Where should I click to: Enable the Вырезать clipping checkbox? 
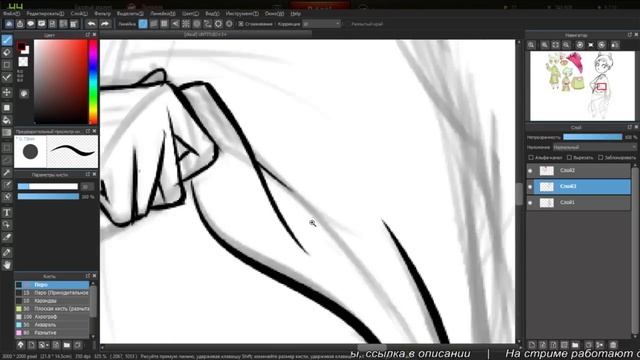click(569, 157)
